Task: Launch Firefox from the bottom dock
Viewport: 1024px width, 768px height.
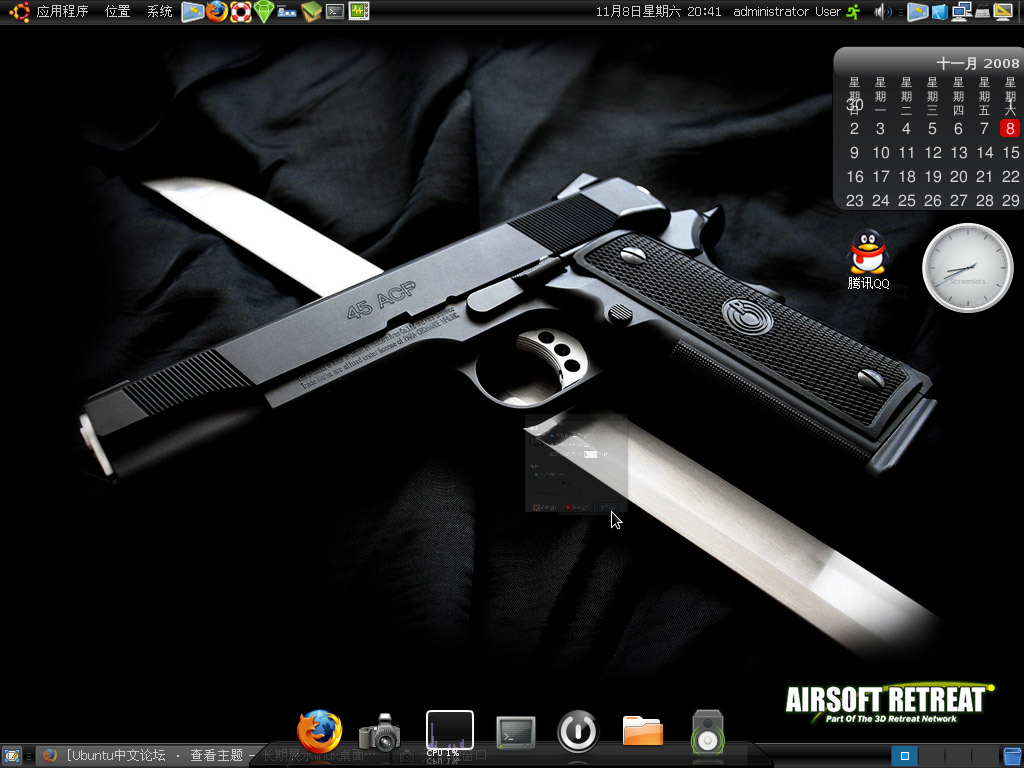Action: 319,732
